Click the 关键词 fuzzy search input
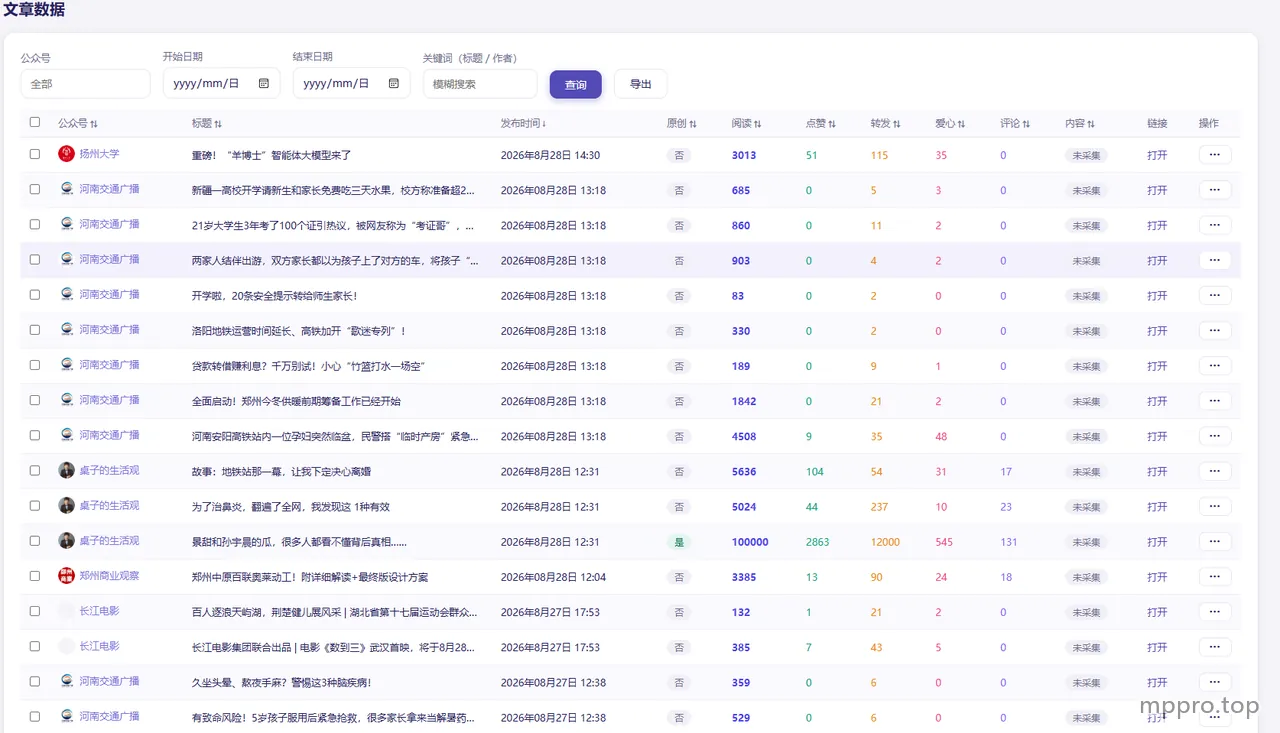Viewport: 1280px width, 733px height. pyautogui.click(x=480, y=84)
